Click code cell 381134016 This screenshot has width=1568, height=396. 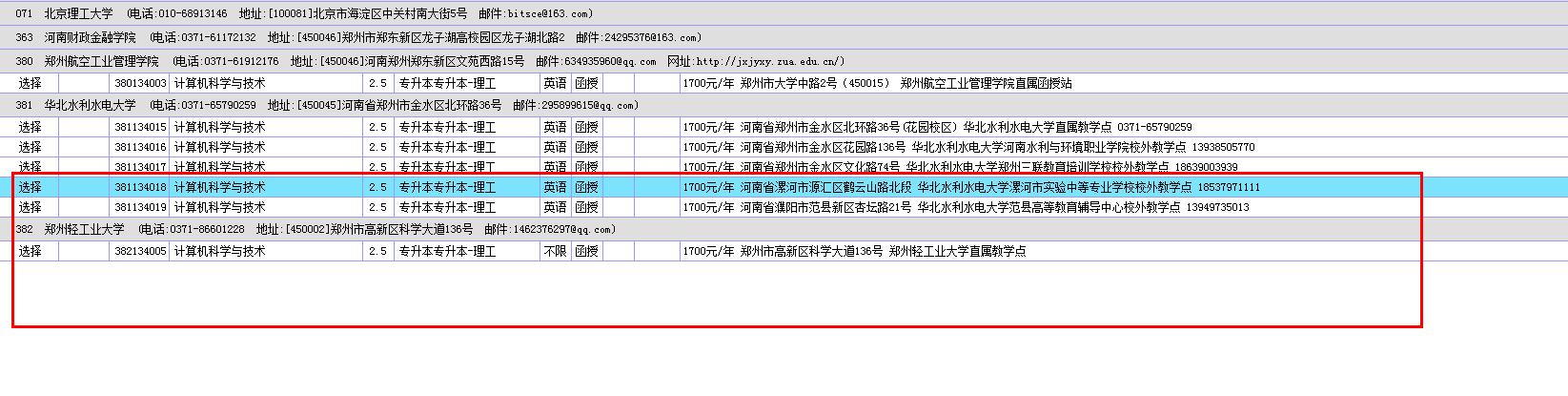tap(140, 147)
